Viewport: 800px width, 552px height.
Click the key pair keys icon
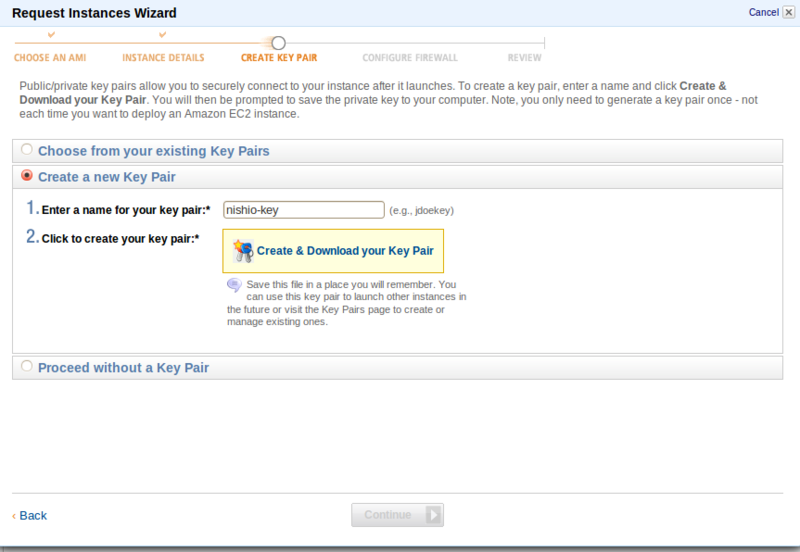pyautogui.click(x=243, y=250)
